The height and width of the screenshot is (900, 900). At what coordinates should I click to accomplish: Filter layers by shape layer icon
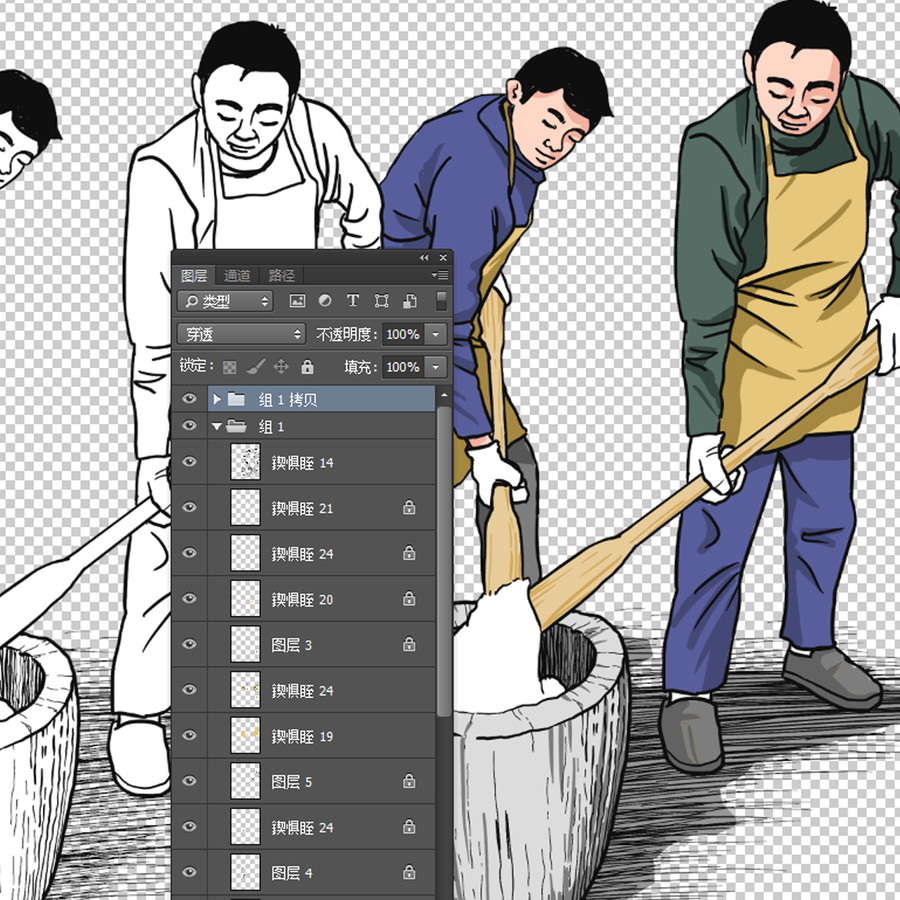(381, 301)
